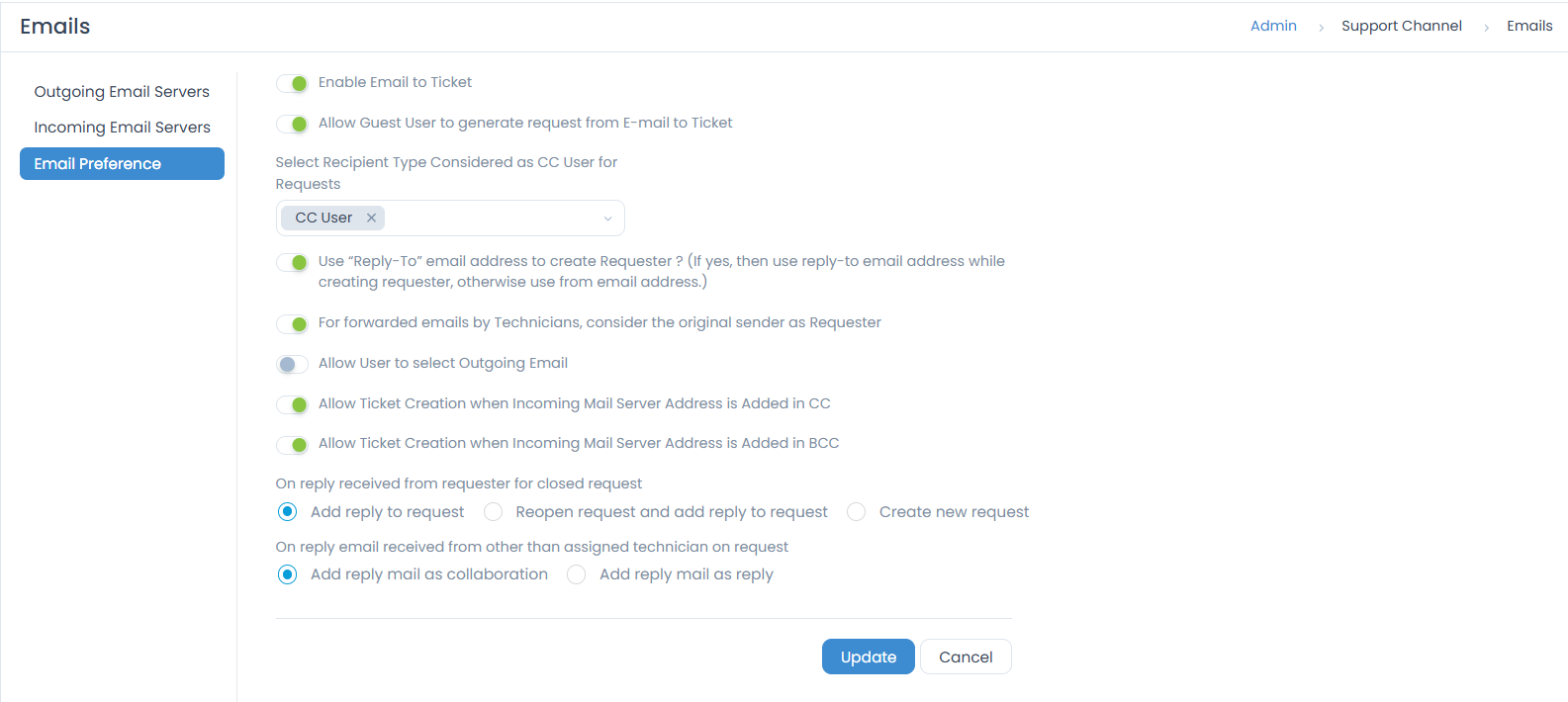Select Add reply mail as collaboration
The height and width of the screenshot is (702, 1568).
click(x=287, y=573)
